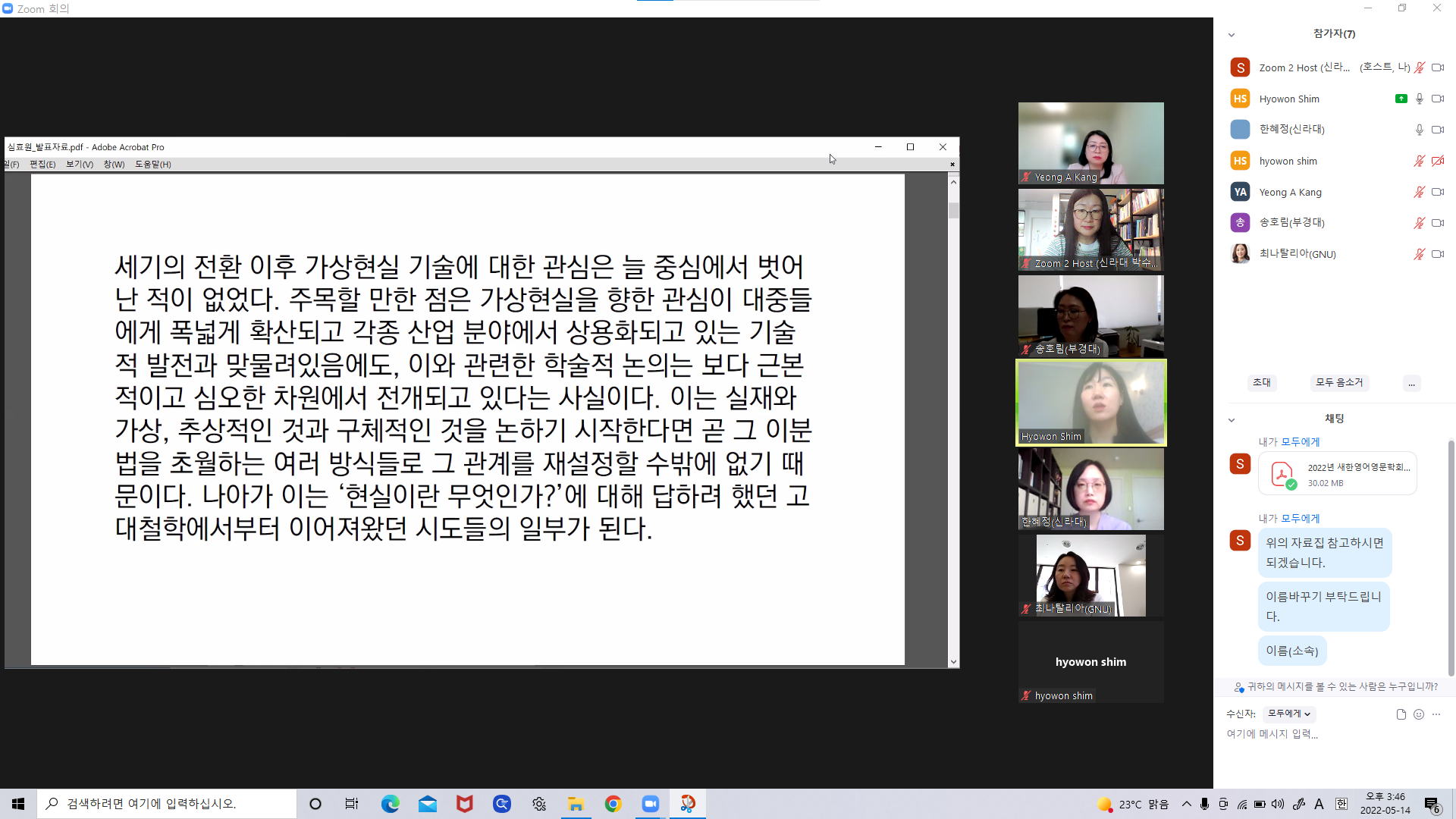Click the file attachment icon in chat
Viewport: 1456px width, 819px height.
click(x=1401, y=714)
